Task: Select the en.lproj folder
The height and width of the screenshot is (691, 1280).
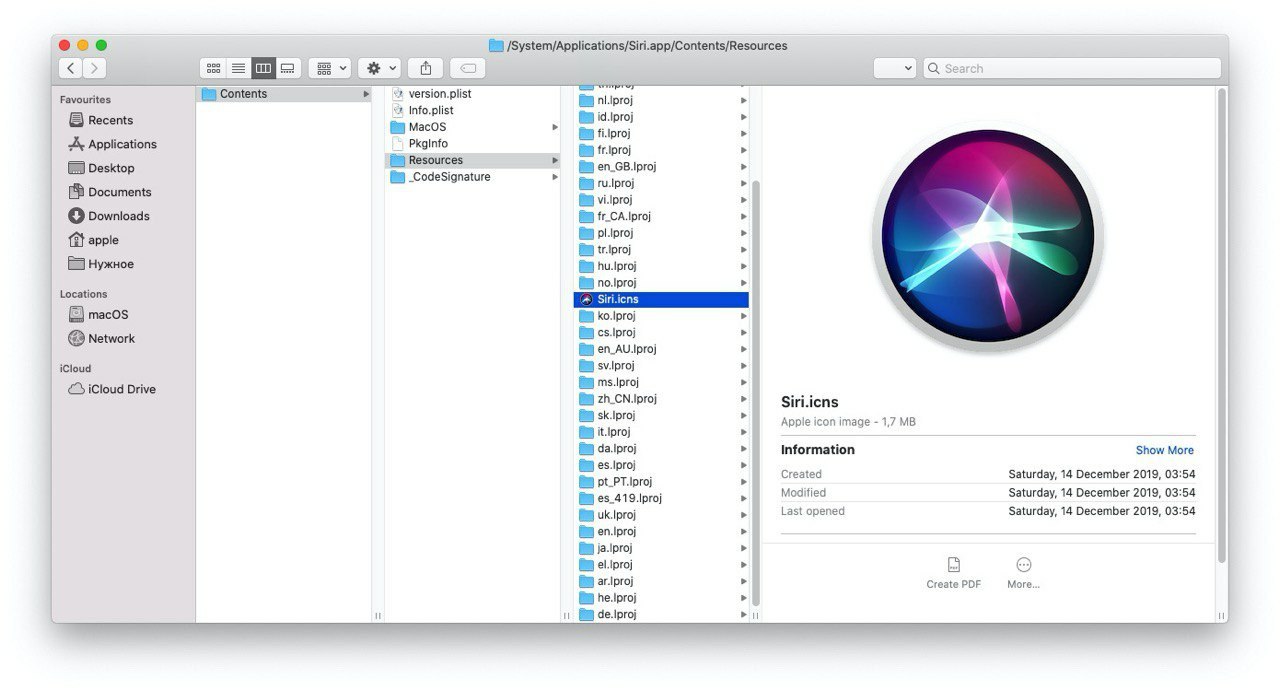Action: point(661,531)
